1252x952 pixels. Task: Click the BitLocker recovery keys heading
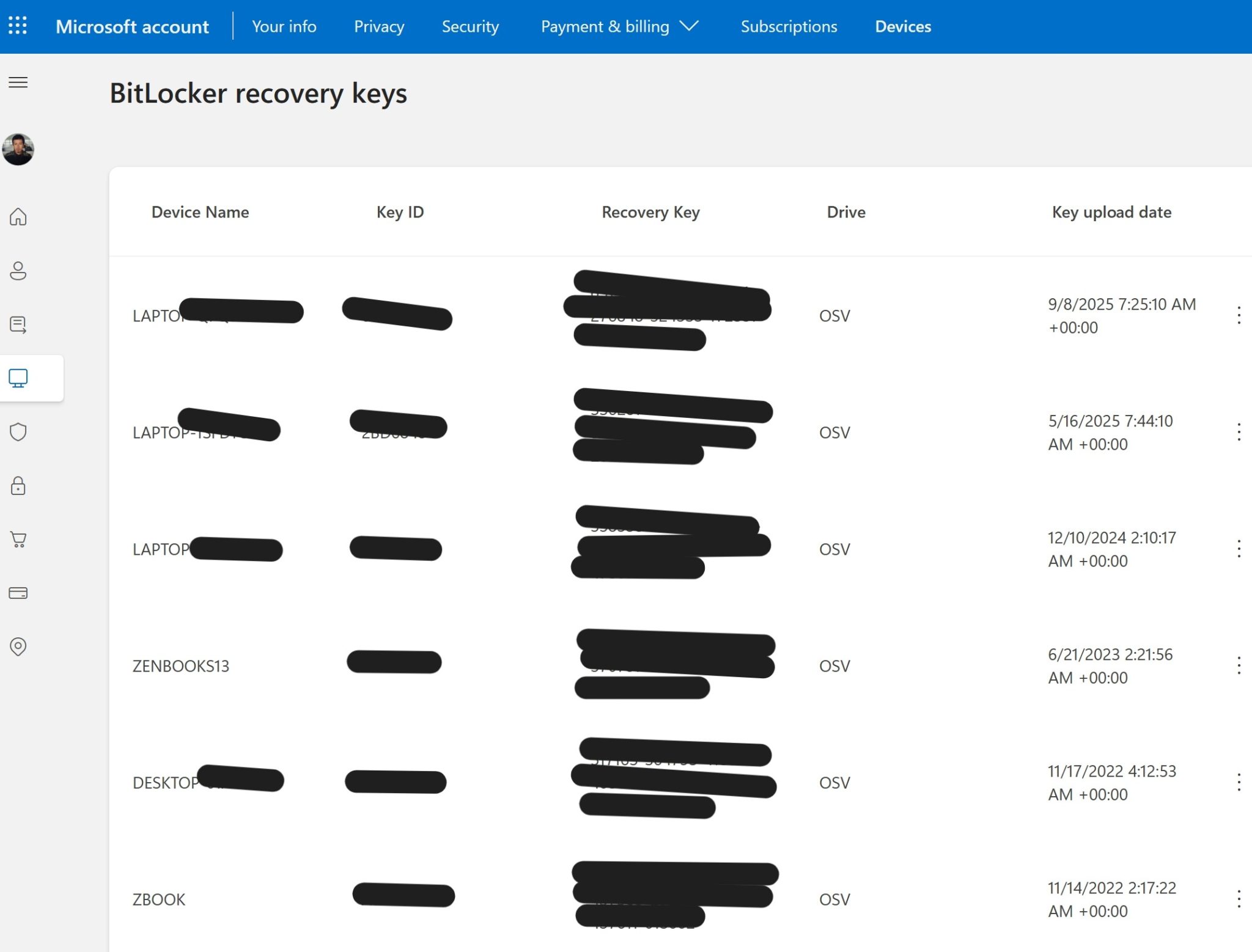click(x=258, y=93)
